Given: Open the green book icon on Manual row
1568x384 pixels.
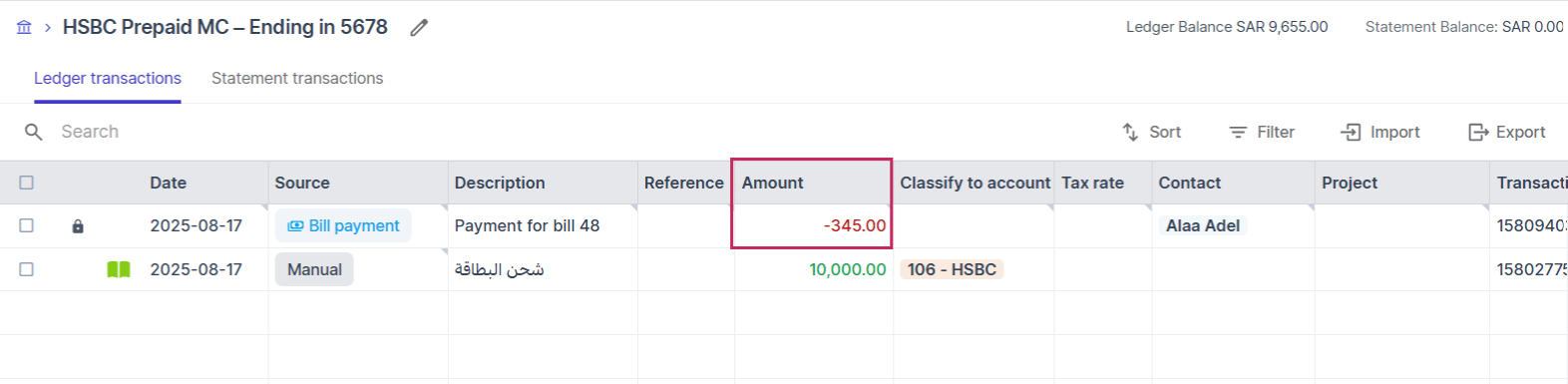Looking at the screenshot, I should click(x=119, y=269).
